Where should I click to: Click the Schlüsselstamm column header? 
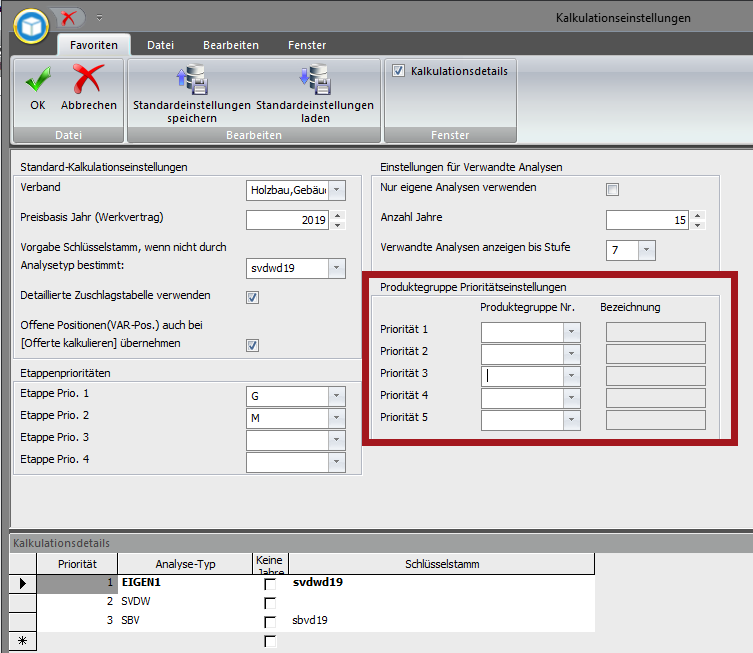[442, 564]
